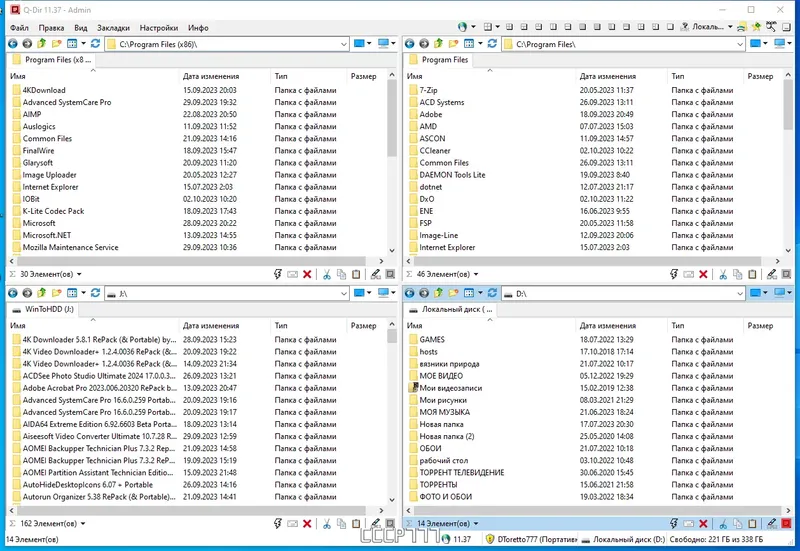Open the Инфо menu
Image resolution: width=800 pixels, height=551 pixels.
[x=198, y=28]
